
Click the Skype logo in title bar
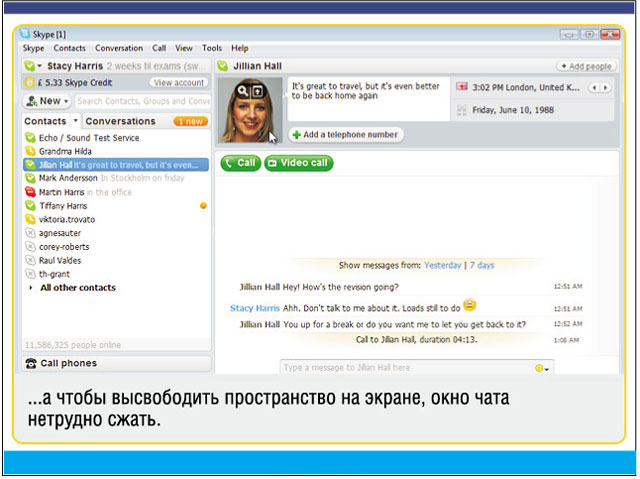(x=25, y=33)
